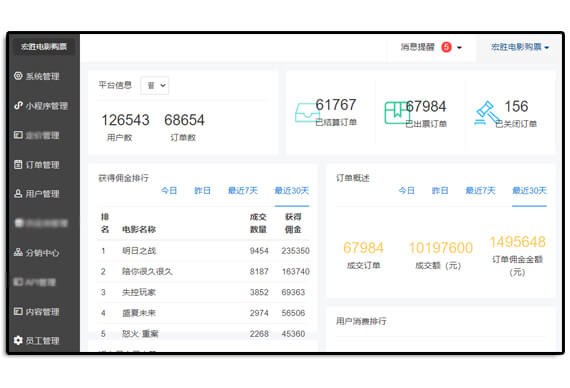This screenshot has width=570, height=388.
Task: Click movie name 怒火·重案 in the table
Action: (x=140, y=333)
